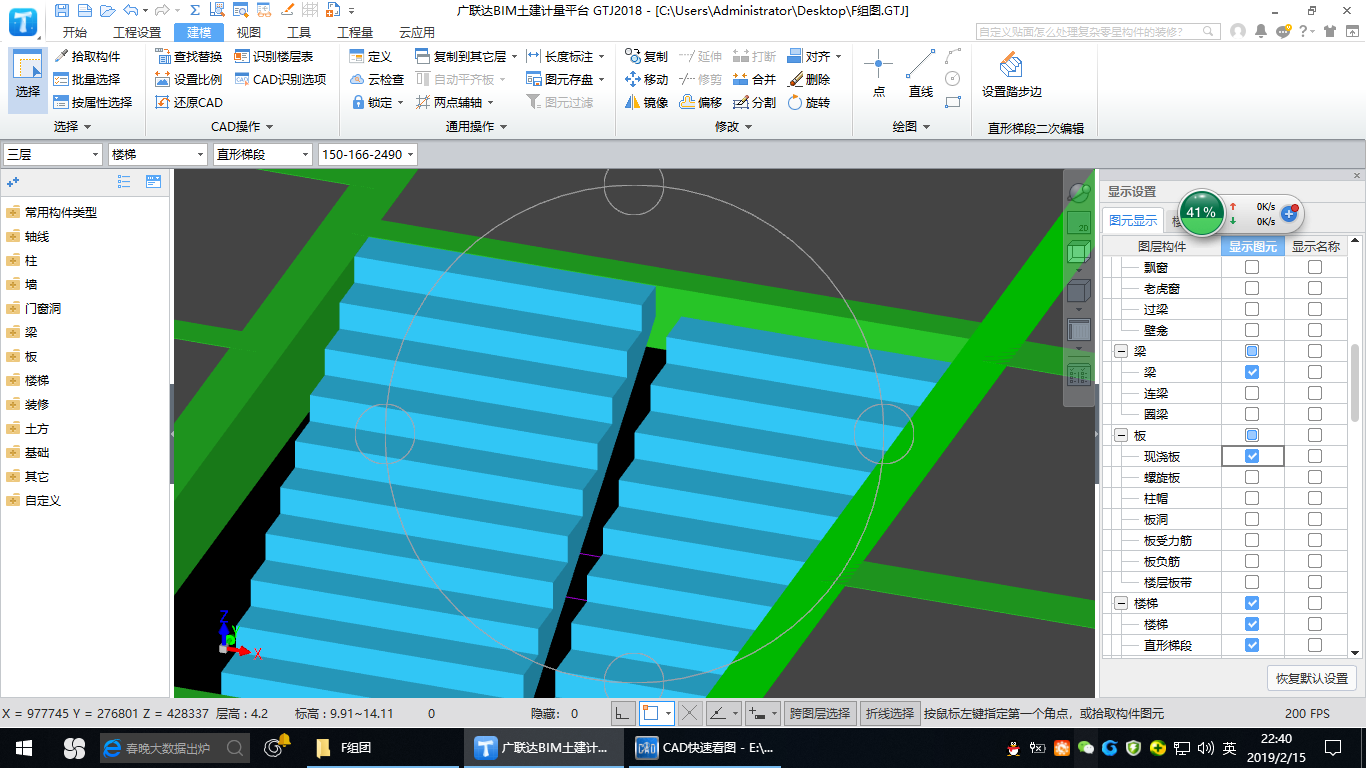Uncheck 显示图元 for 现浇板
1366x768 pixels.
click(x=1252, y=456)
